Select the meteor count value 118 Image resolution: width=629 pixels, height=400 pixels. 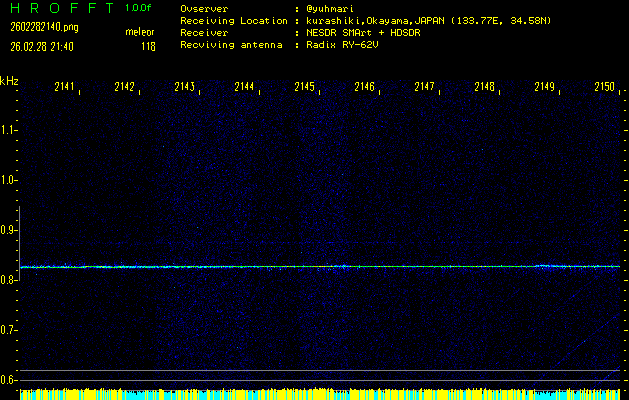(148, 45)
